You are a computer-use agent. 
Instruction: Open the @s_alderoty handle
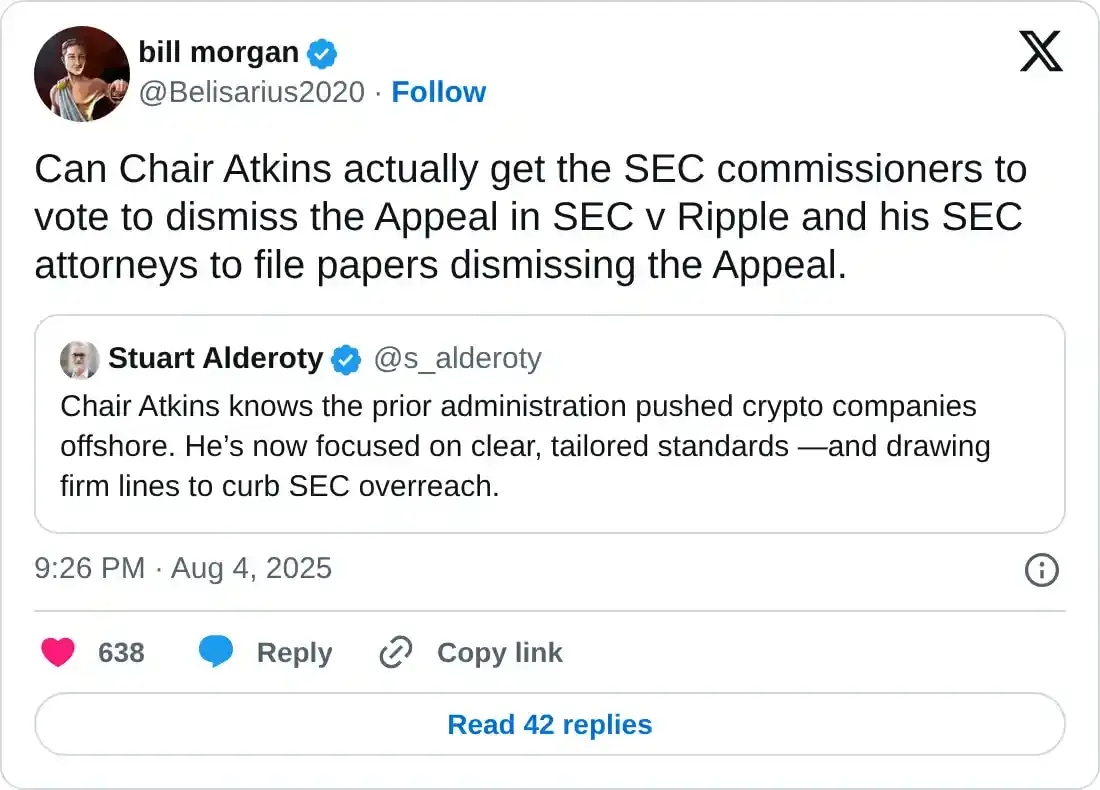coord(457,359)
